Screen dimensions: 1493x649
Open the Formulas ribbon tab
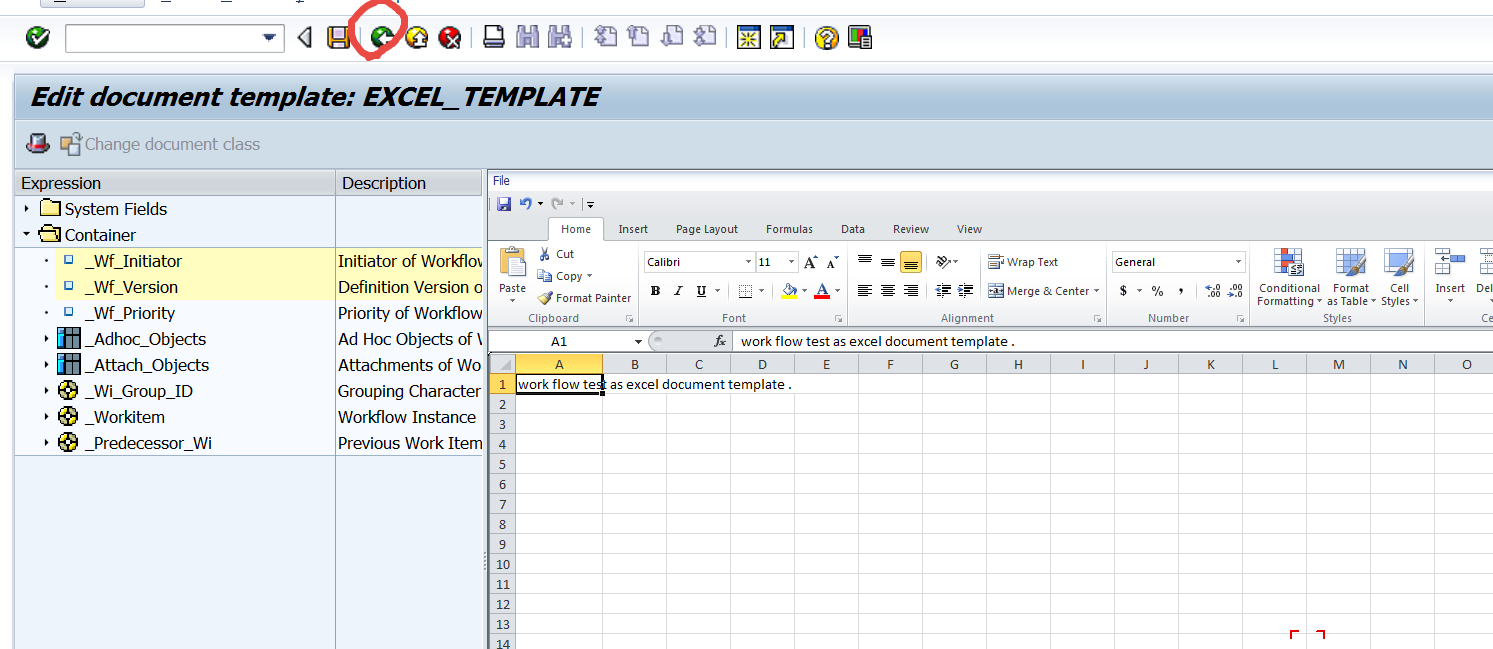click(x=789, y=229)
